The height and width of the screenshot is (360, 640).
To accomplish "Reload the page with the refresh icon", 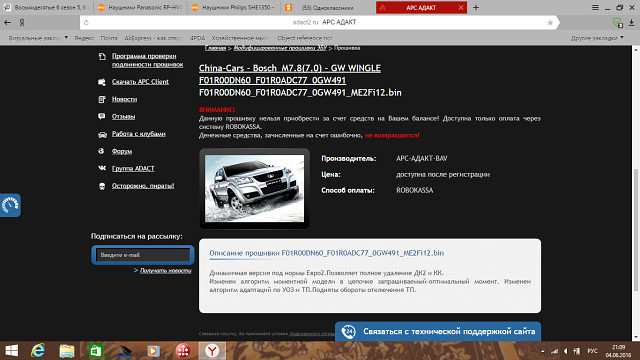I will click(x=86, y=22).
